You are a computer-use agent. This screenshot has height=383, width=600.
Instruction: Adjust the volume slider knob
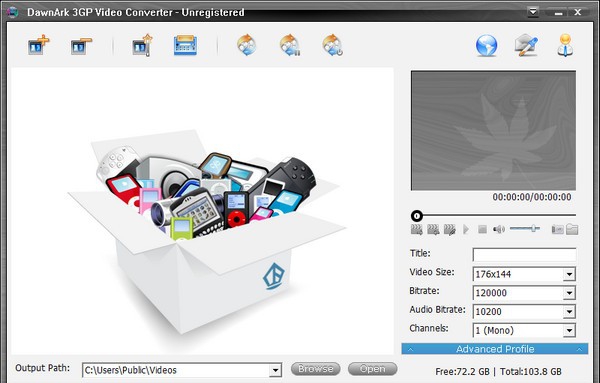(x=533, y=228)
